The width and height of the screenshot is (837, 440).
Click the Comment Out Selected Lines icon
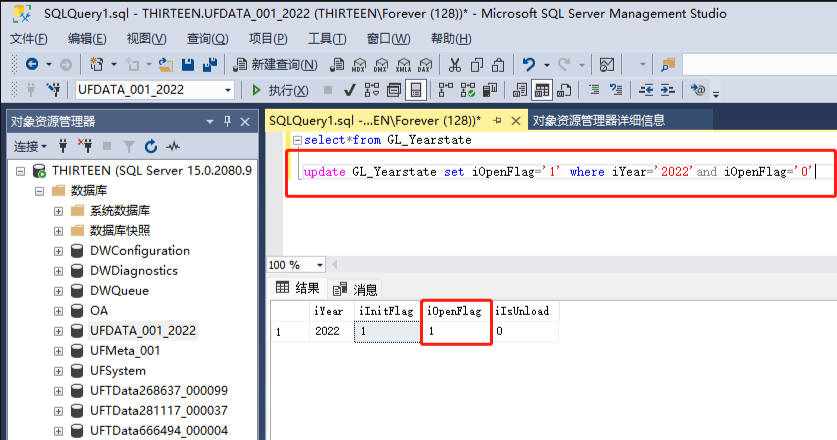pyautogui.click(x=594, y=90)
